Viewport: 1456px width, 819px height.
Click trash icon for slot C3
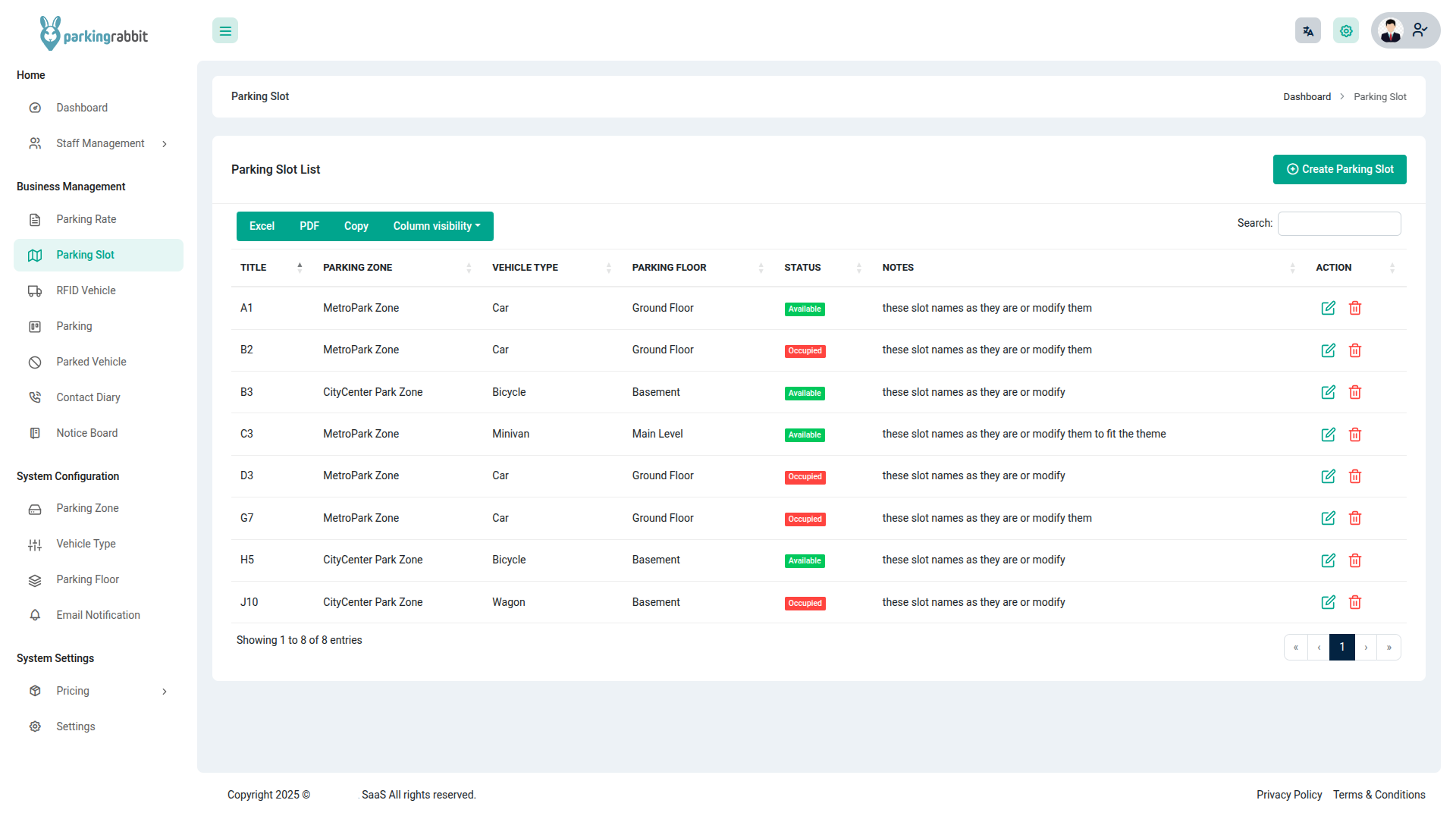click(x=1355, y=435)
